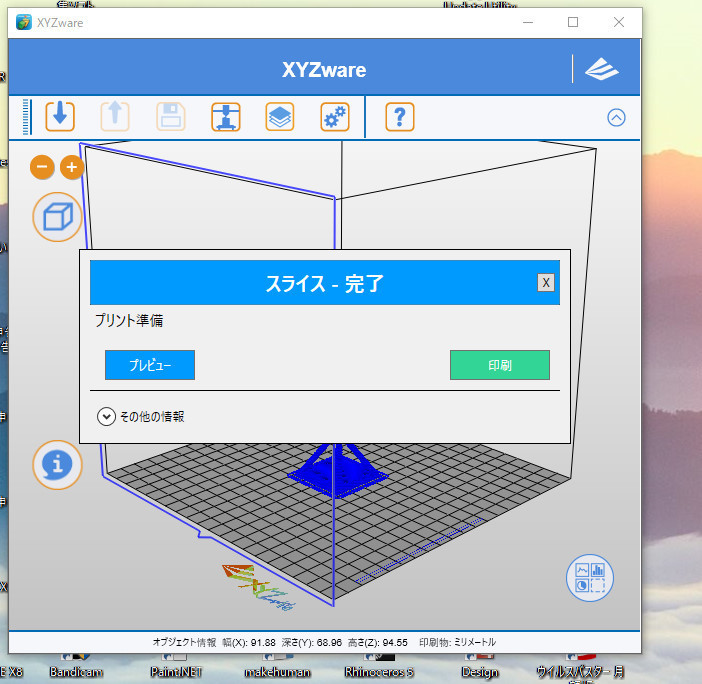
Task: Click the Export file toolbar icon
Action: pos(115,116)
